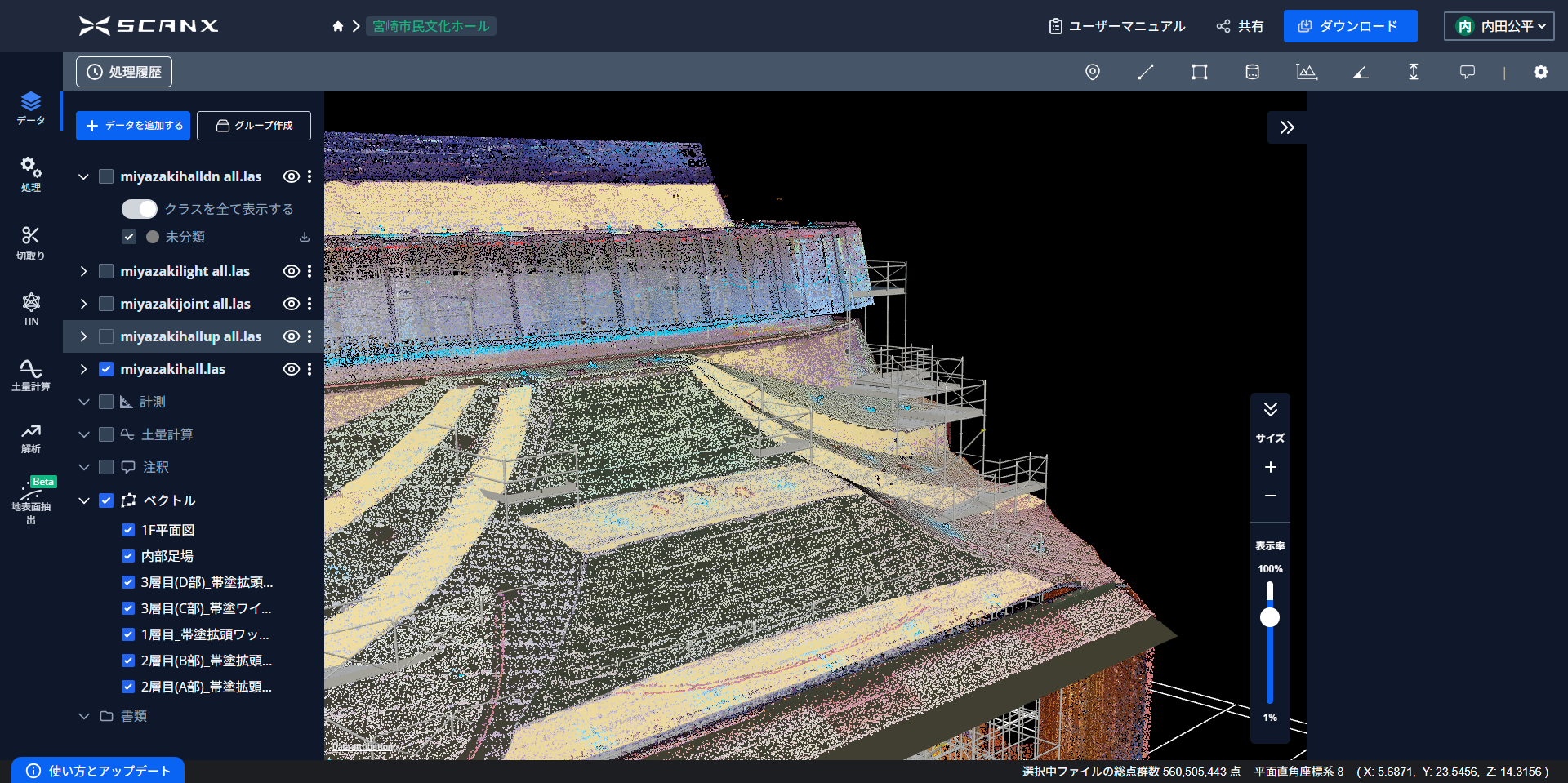Click the ダウンロード button
Viewport: 1568px width, 783px height.
[1350, 26]
